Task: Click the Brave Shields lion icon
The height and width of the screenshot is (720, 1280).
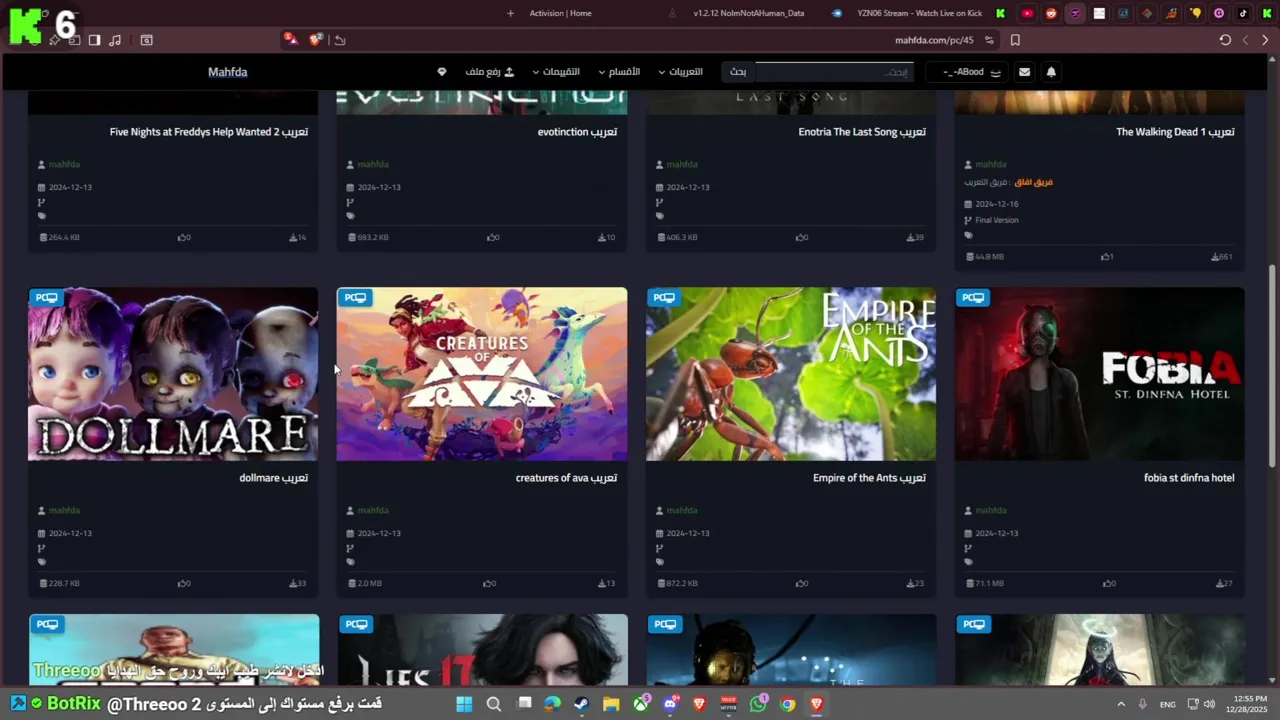Action: pos(315,40)
